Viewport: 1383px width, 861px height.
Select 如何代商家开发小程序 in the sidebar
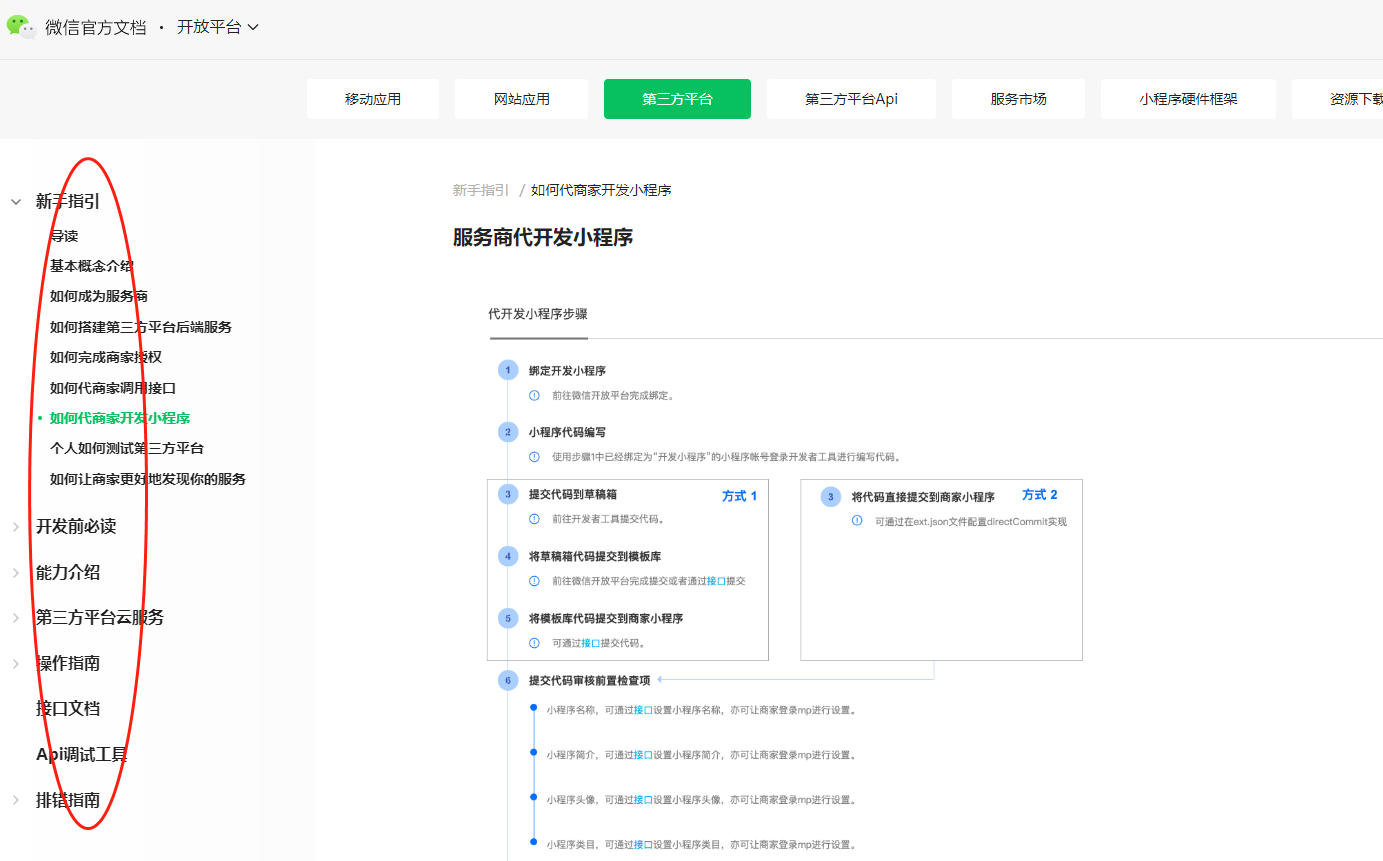(x=120, y=418)
